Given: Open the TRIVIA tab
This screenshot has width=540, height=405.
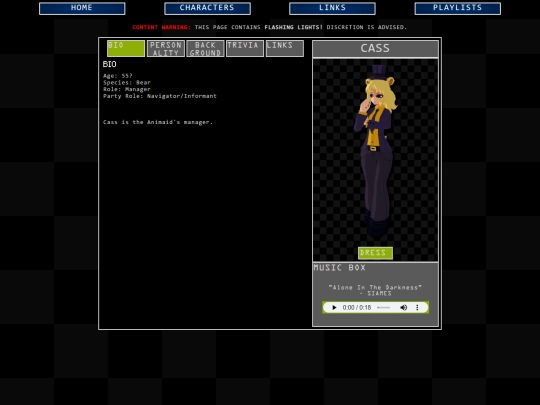Looking at the screenshot, I should 245,49.
